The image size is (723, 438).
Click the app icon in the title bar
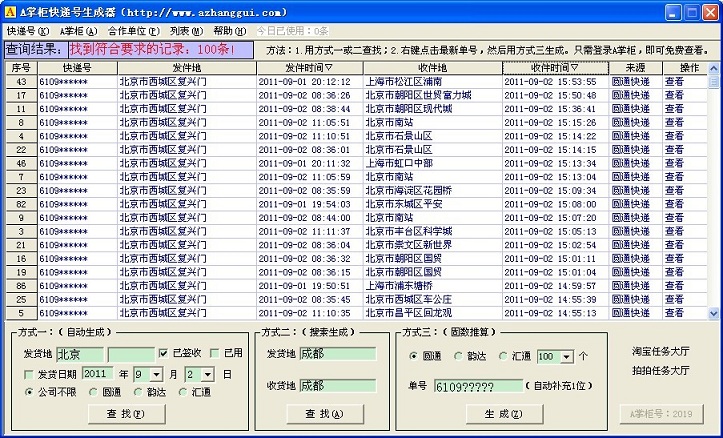click(x=10, y=12)
